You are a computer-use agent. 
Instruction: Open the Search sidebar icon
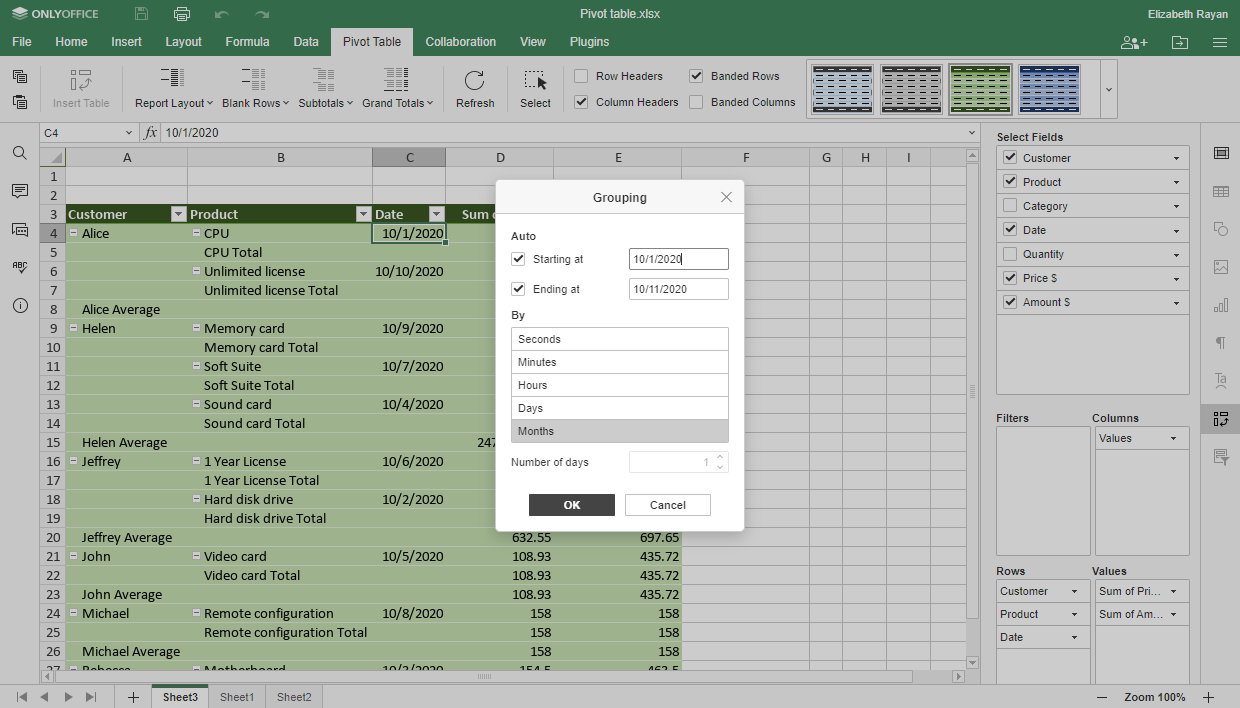coord(20,153)
